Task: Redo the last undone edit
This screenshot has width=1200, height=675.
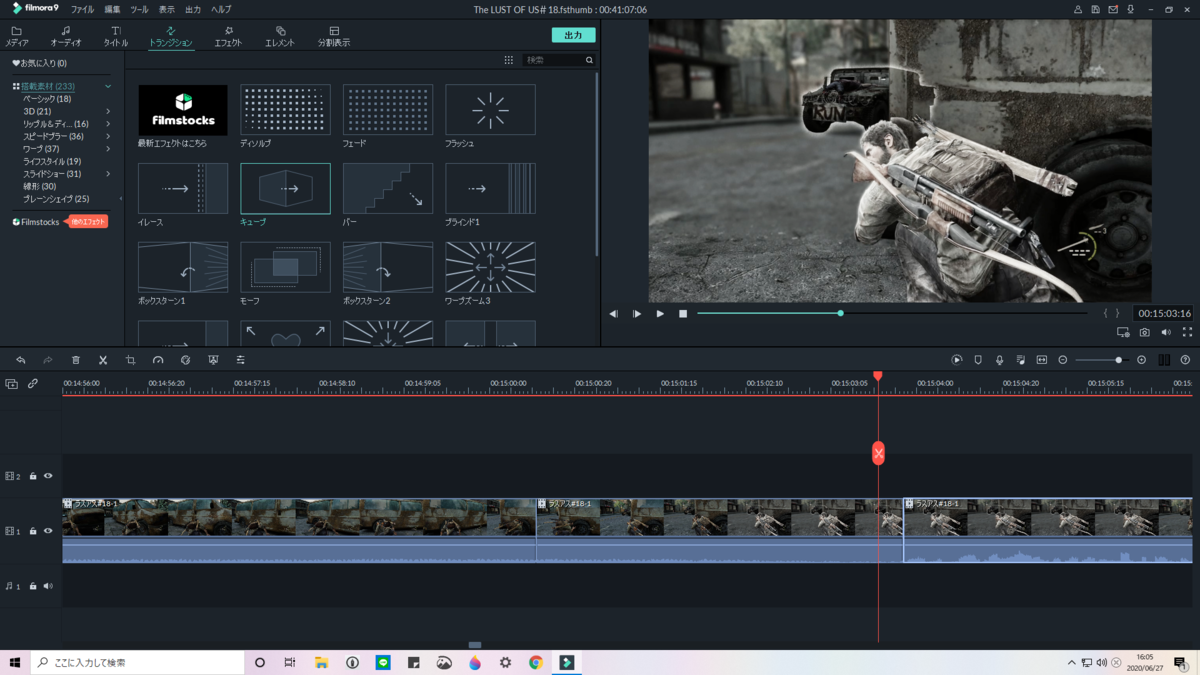Action: tap(47, 360)
